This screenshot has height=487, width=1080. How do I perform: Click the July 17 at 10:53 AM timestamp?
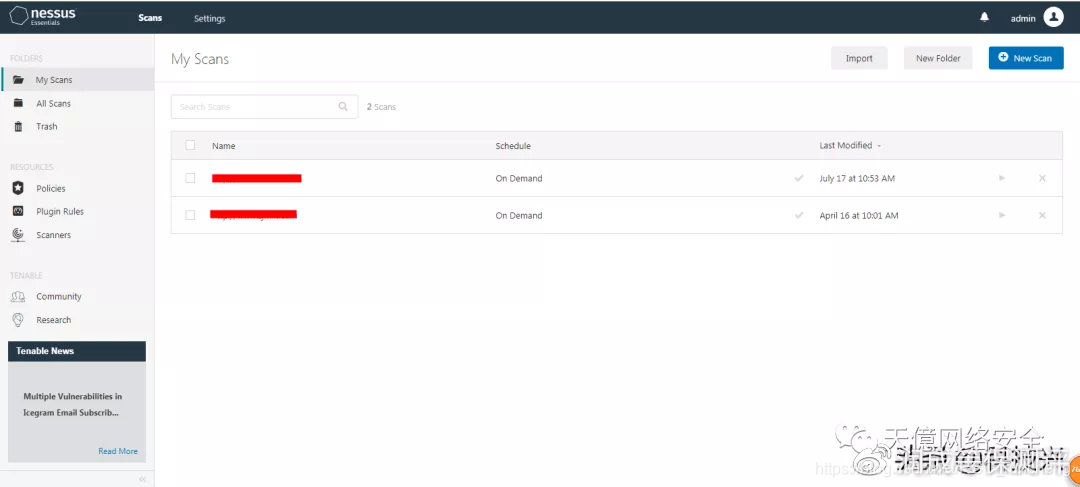[857, 178]
